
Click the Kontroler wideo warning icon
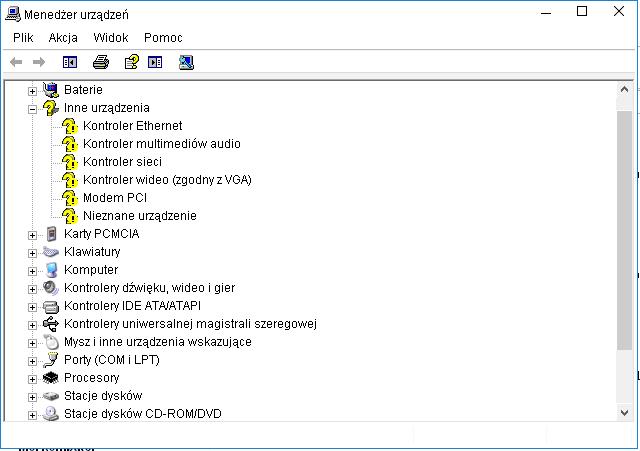point(70,180)
